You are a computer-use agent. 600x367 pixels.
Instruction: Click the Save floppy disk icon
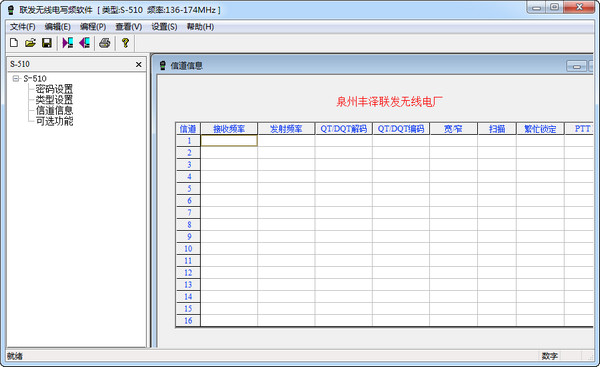click(47, 43)
